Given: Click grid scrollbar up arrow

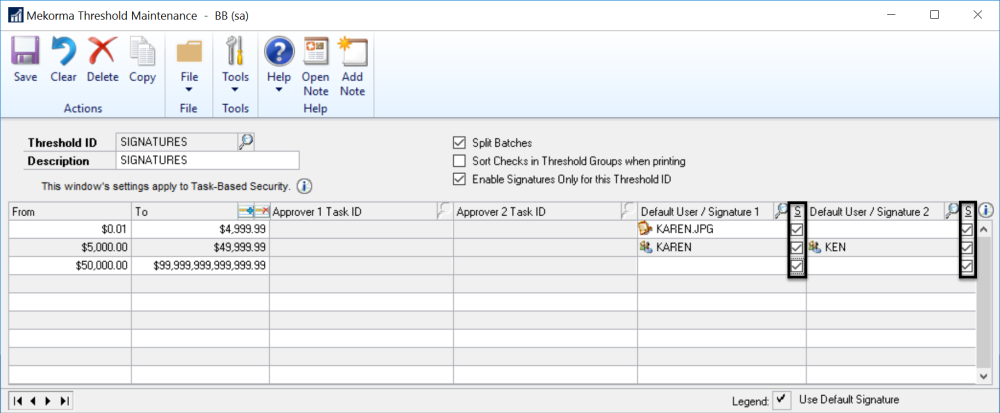Looking at the screenshot, I should (x=983, y=229).
